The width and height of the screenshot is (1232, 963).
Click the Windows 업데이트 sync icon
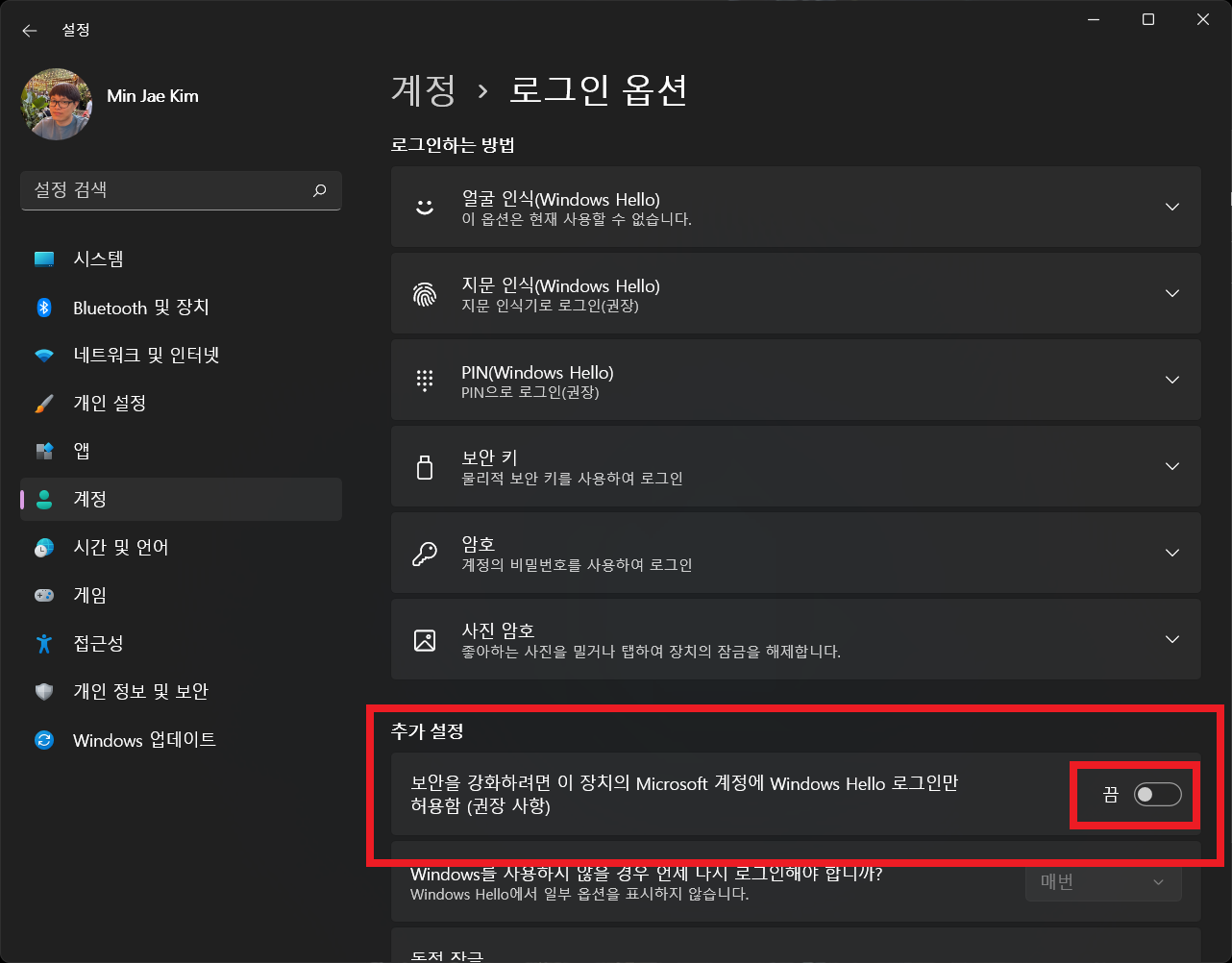44,740
